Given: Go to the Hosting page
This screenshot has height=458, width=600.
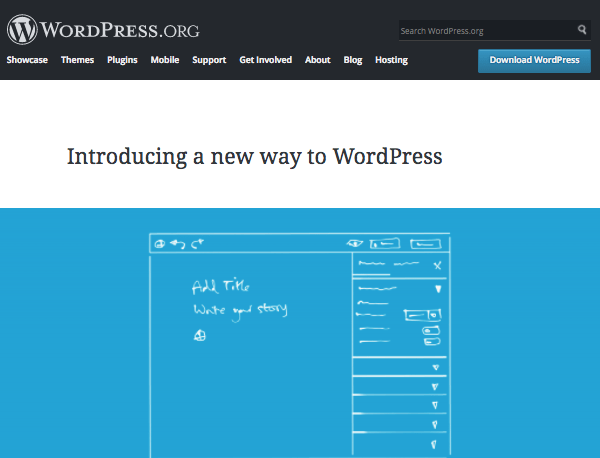Looking at the screenshot, I should tap(391, 60).
